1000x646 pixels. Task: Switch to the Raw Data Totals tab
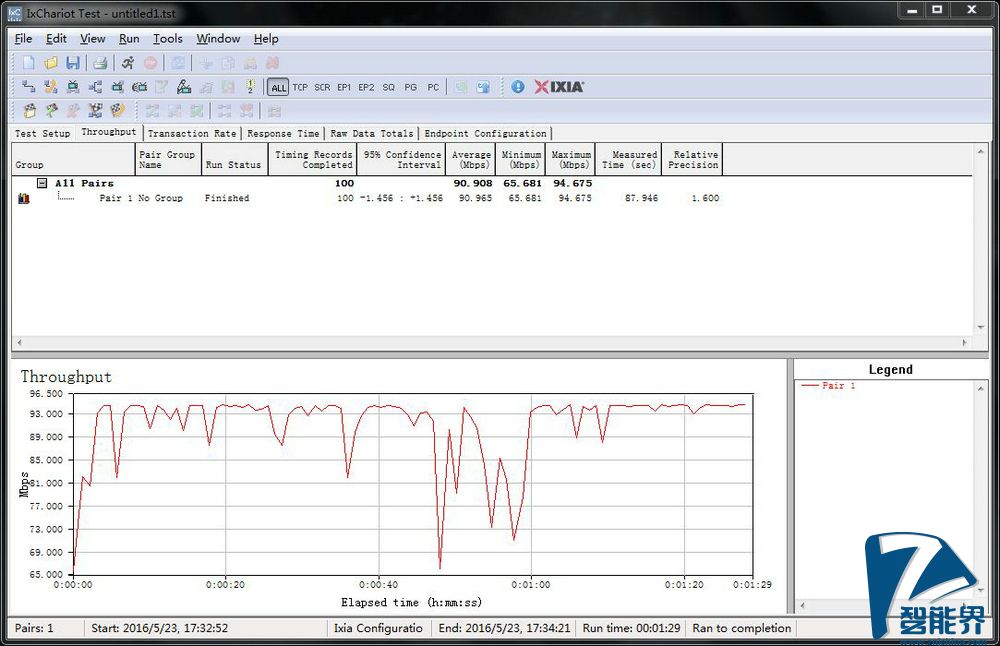coord(371,133)
